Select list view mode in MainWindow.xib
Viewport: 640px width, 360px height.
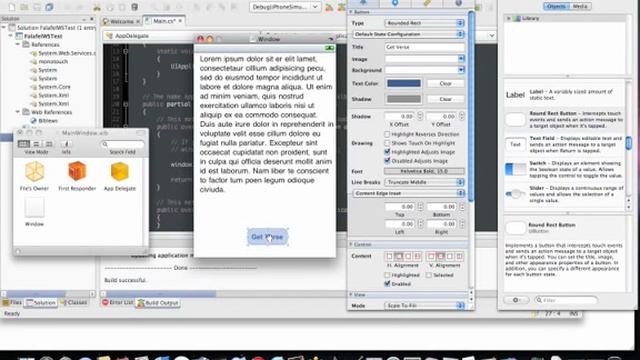pos(36,144)
